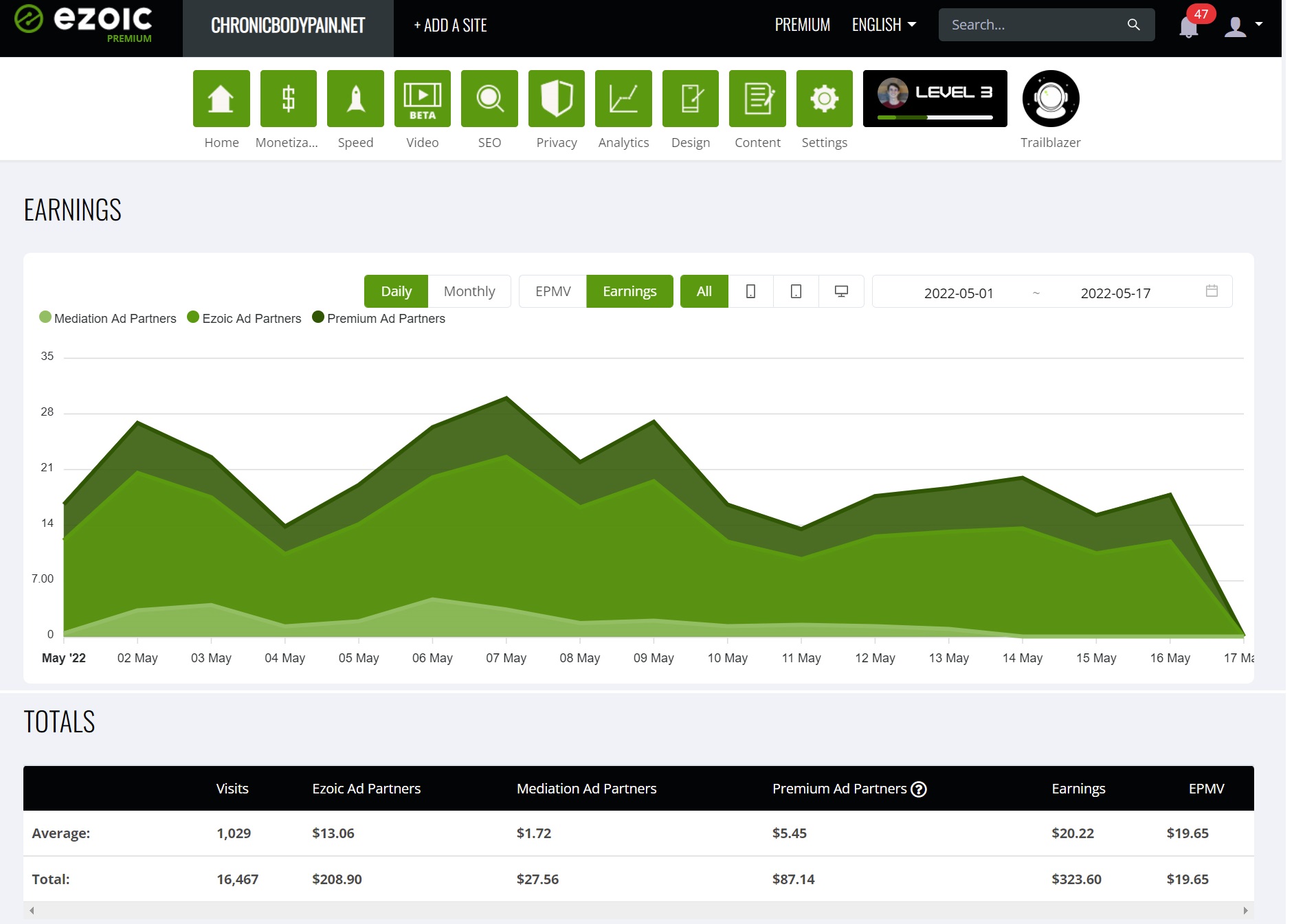The width and height of the screenshot is (1316, 924).
Task: Open the Content document icon
Action: (x=757, y=98)
